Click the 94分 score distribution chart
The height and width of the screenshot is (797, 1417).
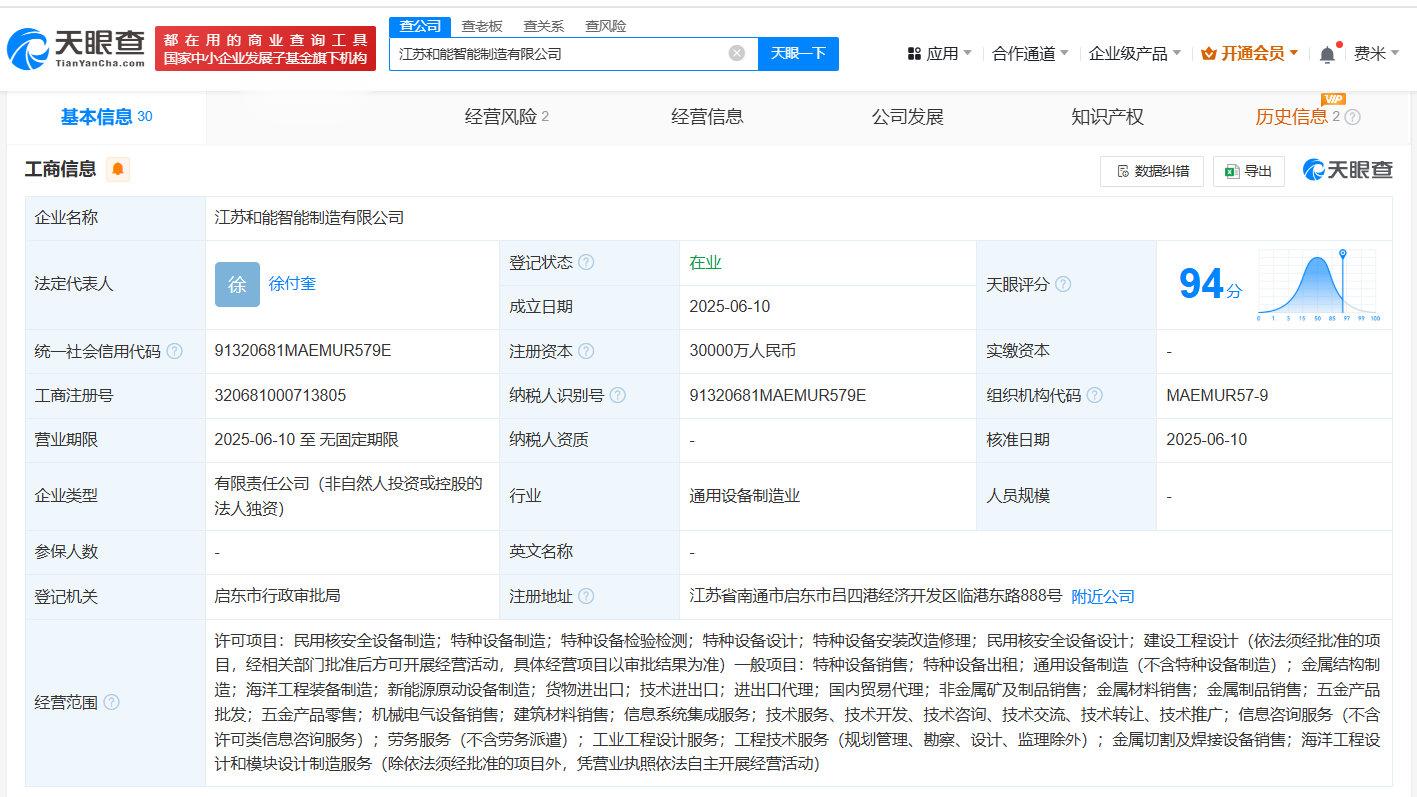(1318, 284)
